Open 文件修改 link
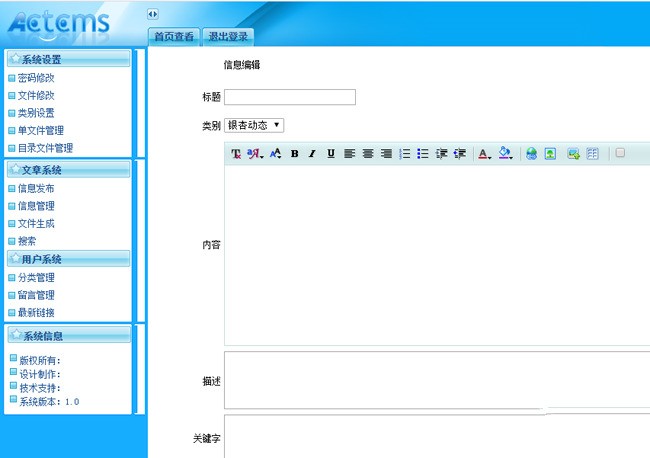Image resolution: width=650 pixels, height=458 pixels. click(x=36, y=95)
